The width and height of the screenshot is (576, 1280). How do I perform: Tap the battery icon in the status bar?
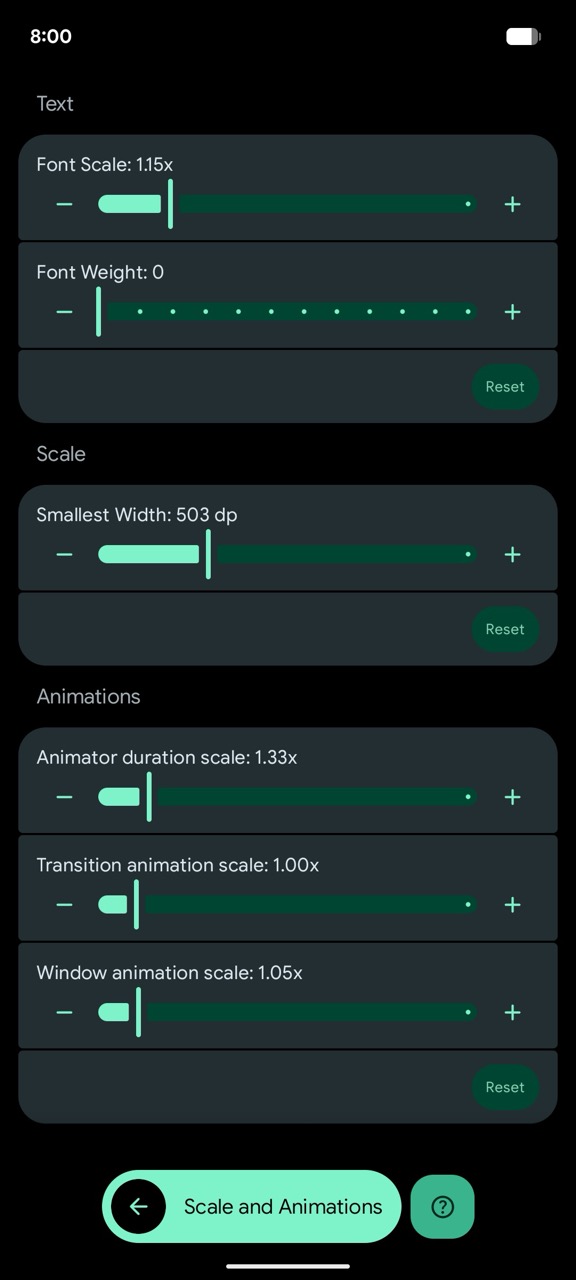click(522, 36)
